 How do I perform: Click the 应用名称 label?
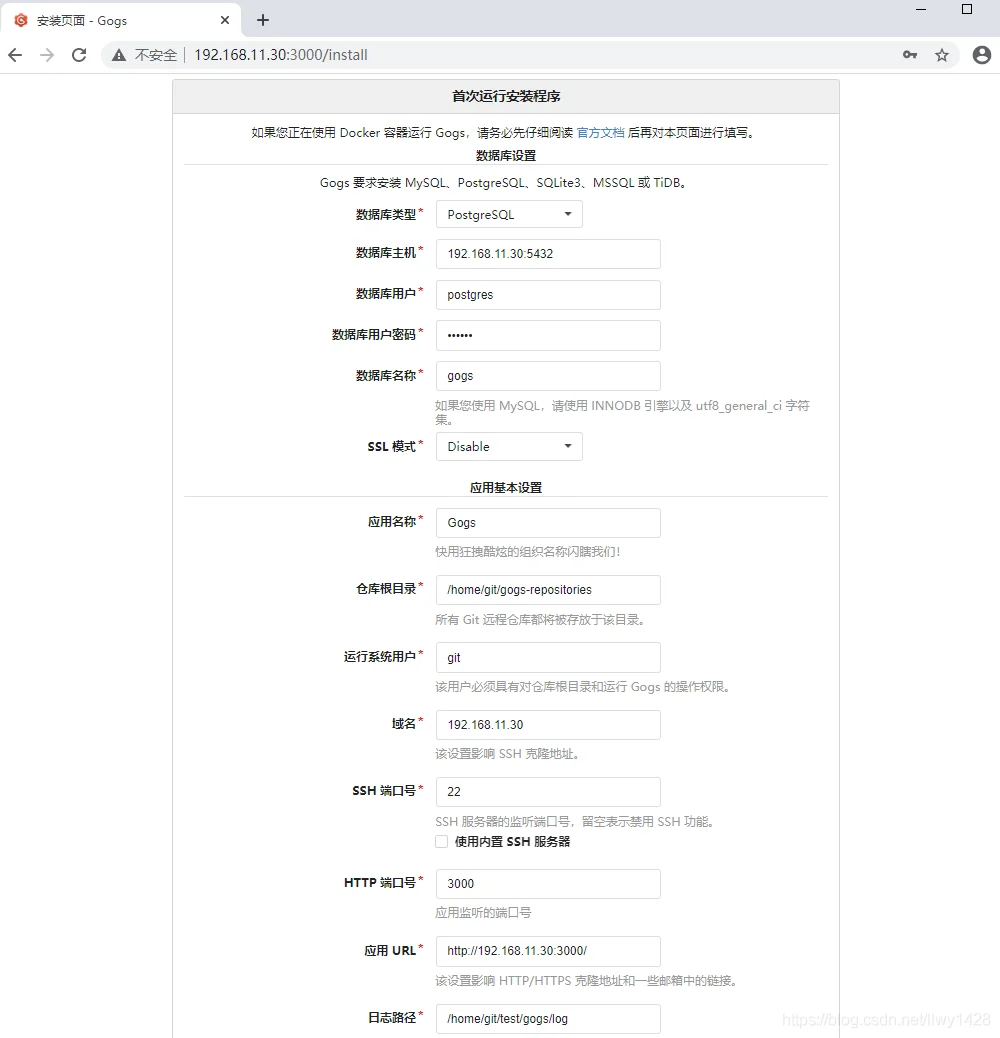[x=392, y=522]
